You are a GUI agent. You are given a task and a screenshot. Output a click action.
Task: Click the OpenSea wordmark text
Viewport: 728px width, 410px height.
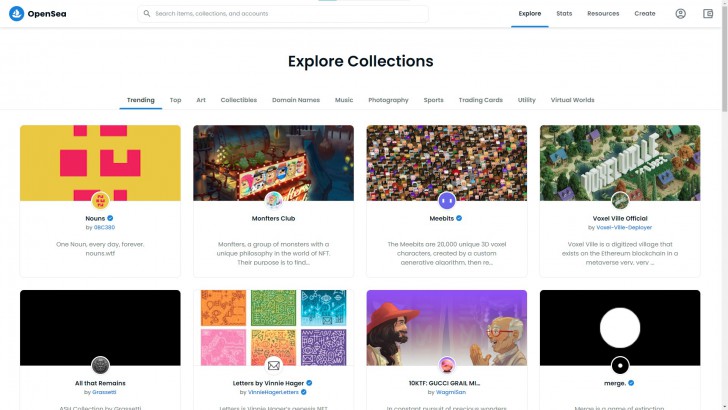(47, 14)
